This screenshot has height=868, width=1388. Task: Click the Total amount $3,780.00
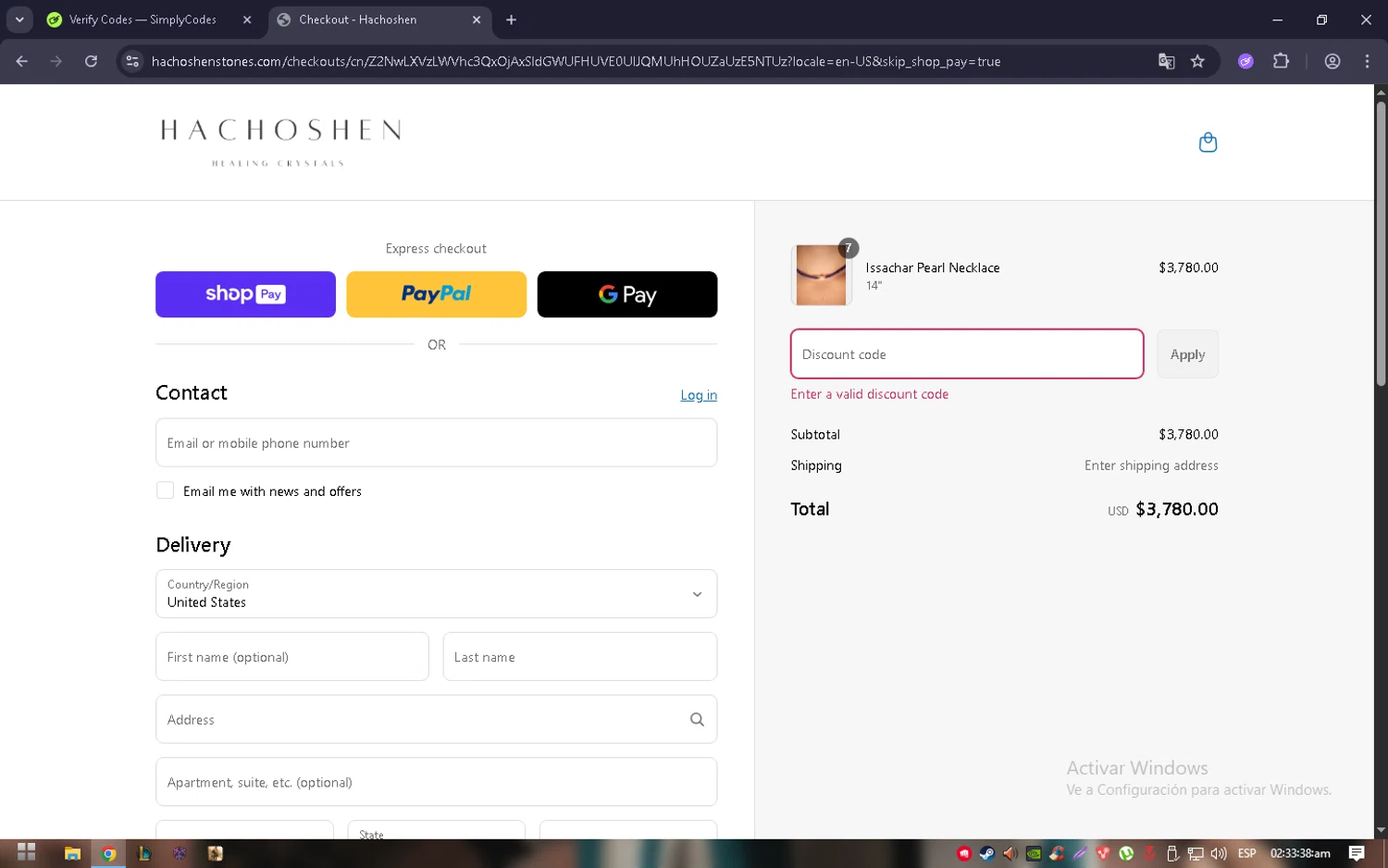tap(1177, 509)
